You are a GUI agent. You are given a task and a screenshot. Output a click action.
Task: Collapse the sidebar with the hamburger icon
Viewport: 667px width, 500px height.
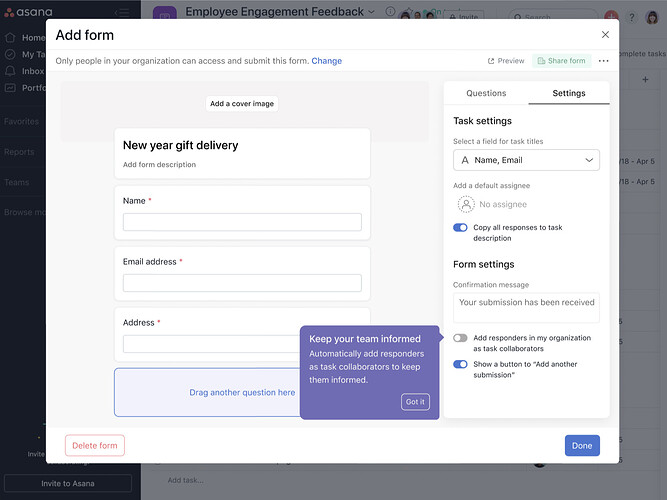(123, 13)
